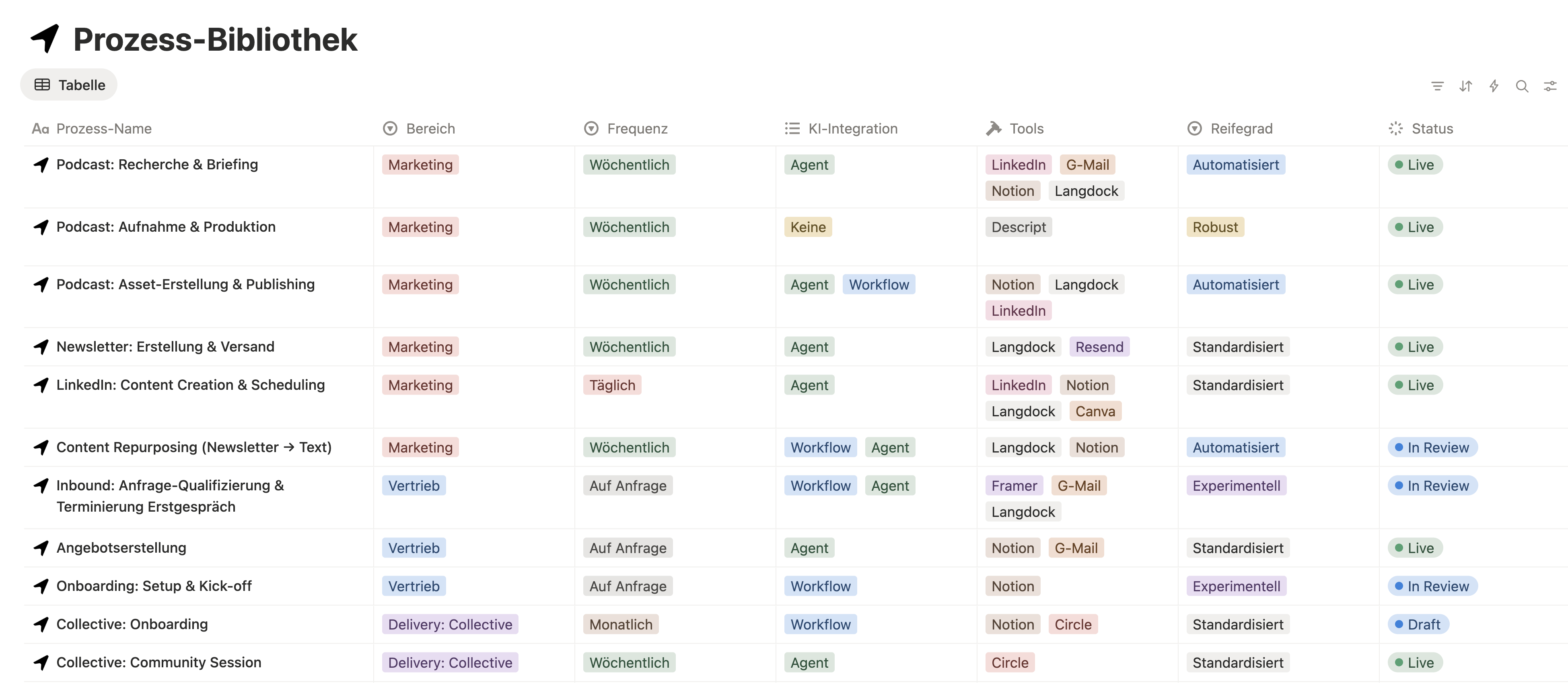Open the sort options icon
This screenshot has height=683, width=1568.
tap(1465, 86)
